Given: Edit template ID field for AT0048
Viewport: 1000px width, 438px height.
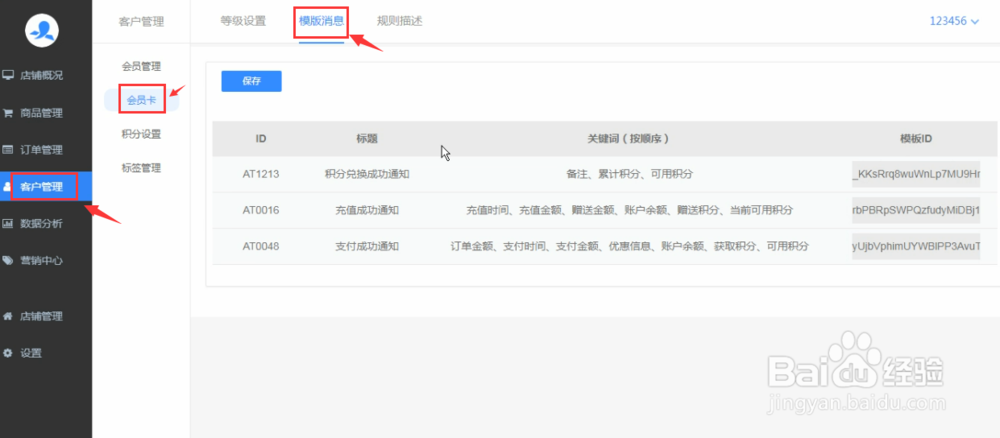Looking at the screenshot, I should coord(916,246).
